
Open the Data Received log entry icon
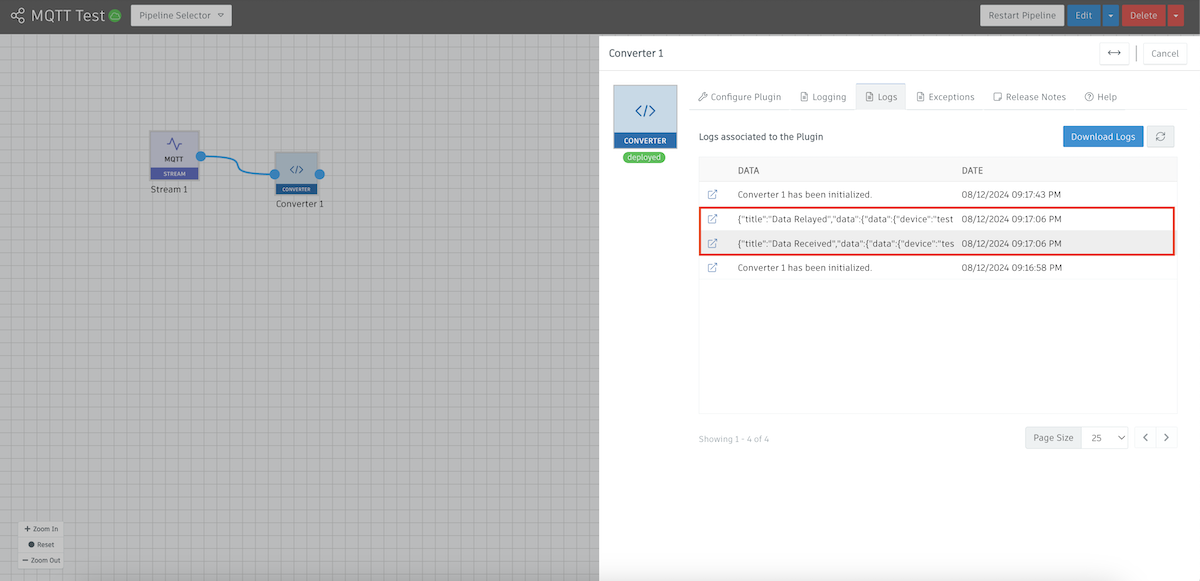(x=712, y=243)
